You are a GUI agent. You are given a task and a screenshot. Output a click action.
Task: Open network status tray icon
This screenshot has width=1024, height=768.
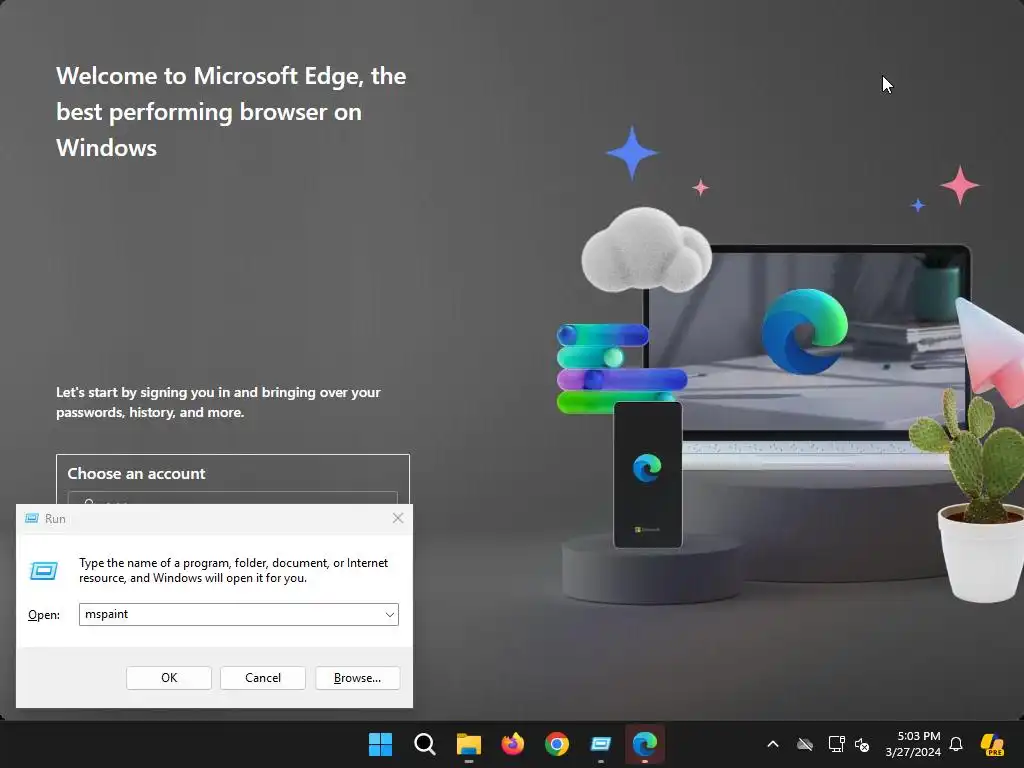(836, 744)
